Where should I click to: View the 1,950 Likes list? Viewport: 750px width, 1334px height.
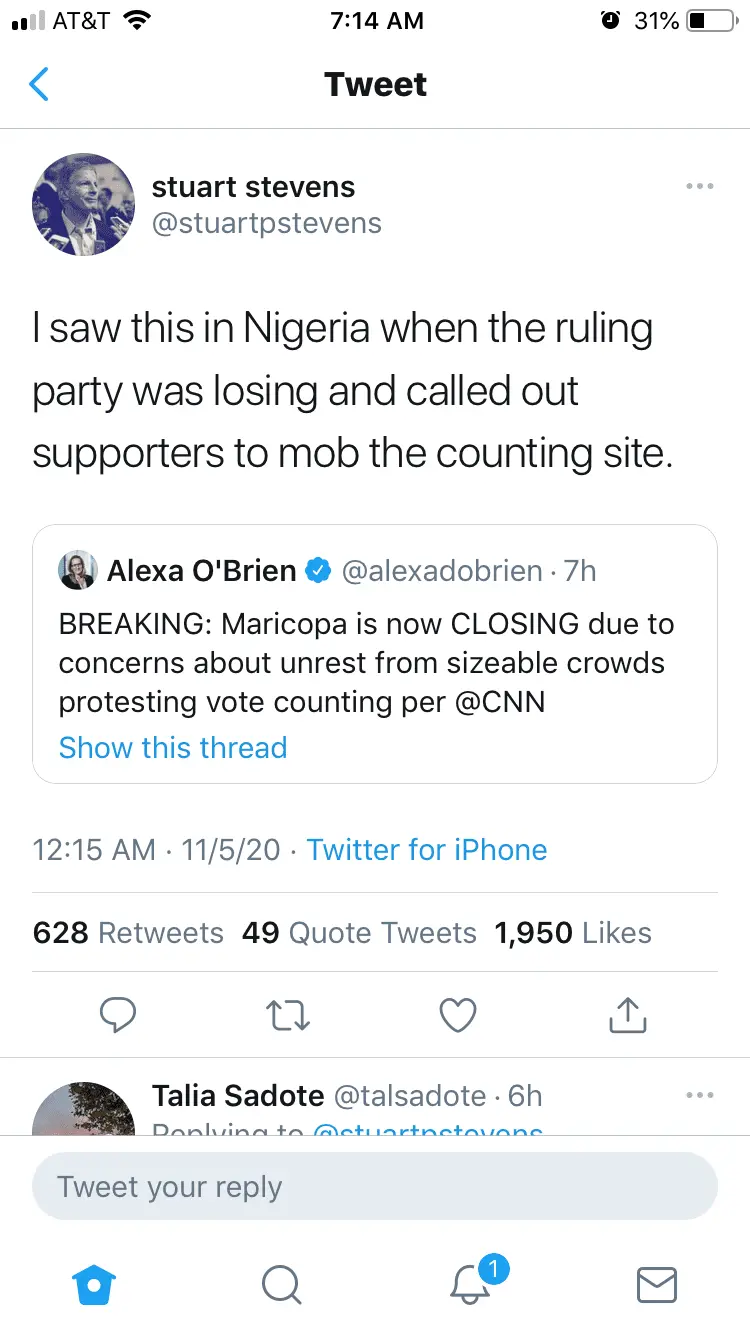coord(572,933)
